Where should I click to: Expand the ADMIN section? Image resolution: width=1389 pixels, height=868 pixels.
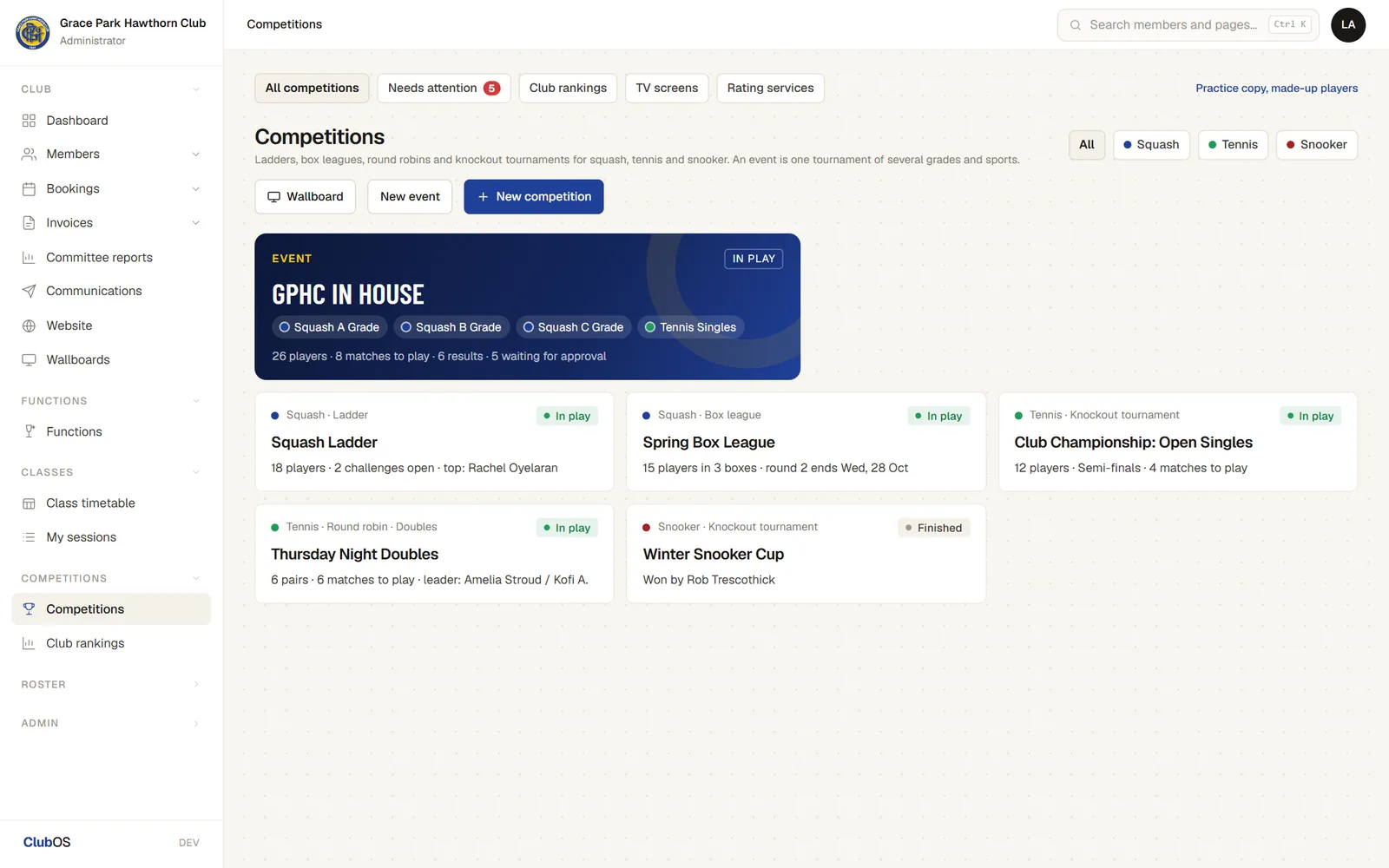(111, 723)
